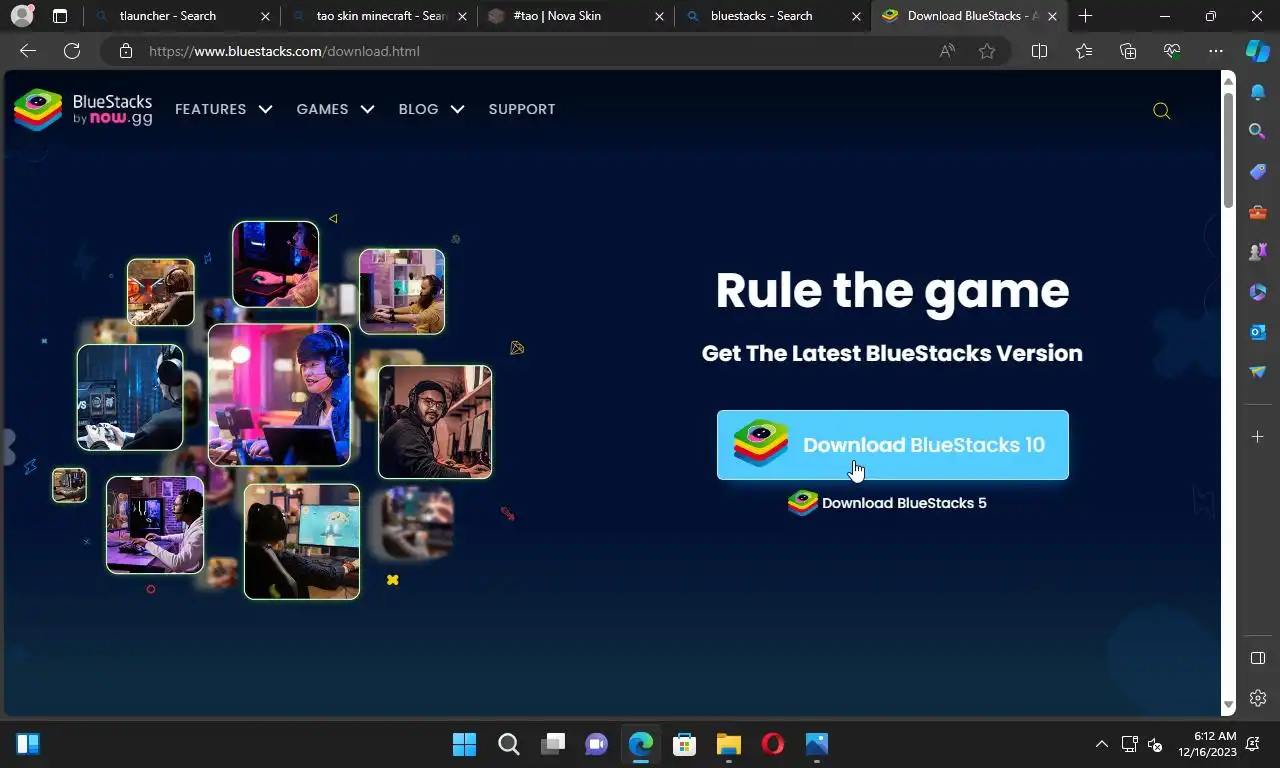
Task: Open sidebar games chess icon
Action: [1258, 252]
